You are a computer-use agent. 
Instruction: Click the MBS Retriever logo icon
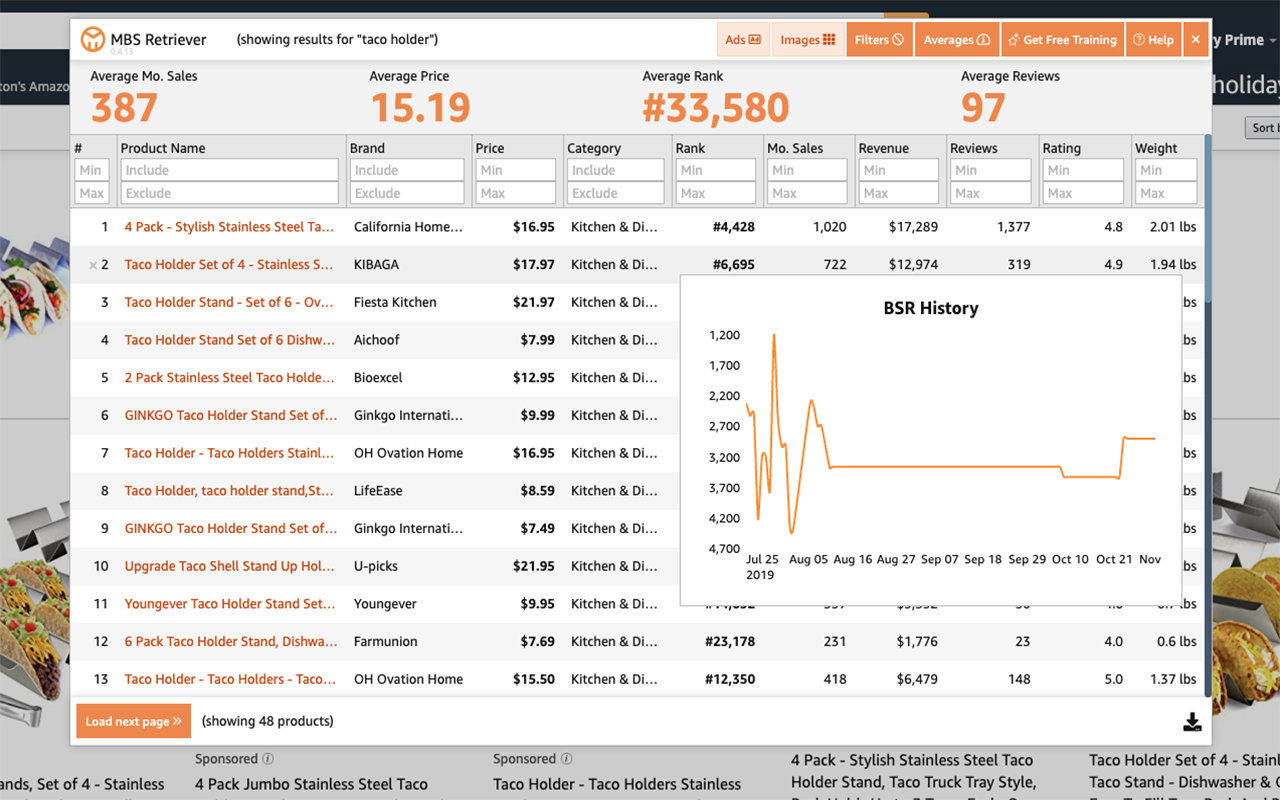93,40
